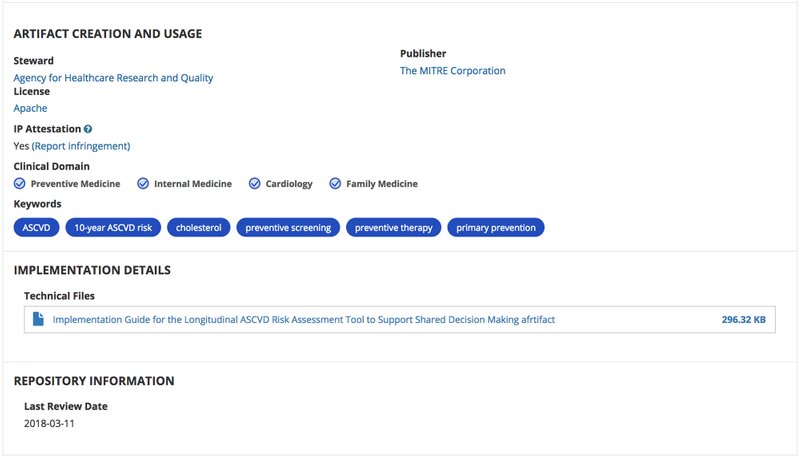800x456 pixels.
Task: Click the License label
Action: [32, 91]
